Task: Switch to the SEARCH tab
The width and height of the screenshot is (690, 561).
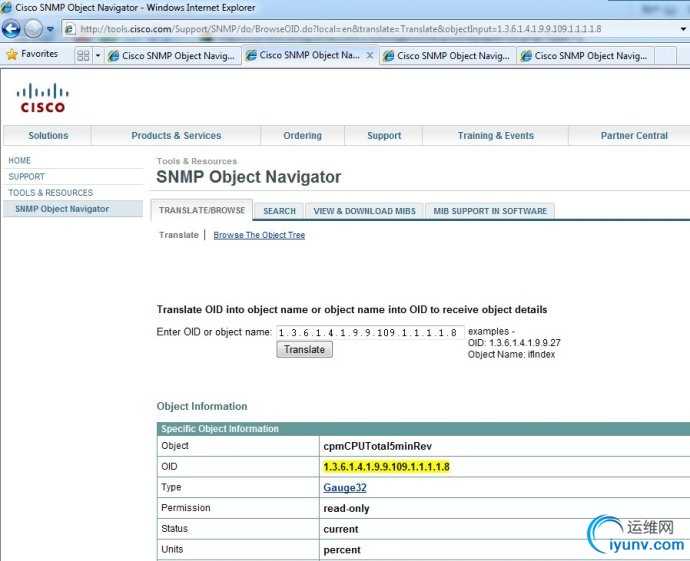Action: click(279, 211)
